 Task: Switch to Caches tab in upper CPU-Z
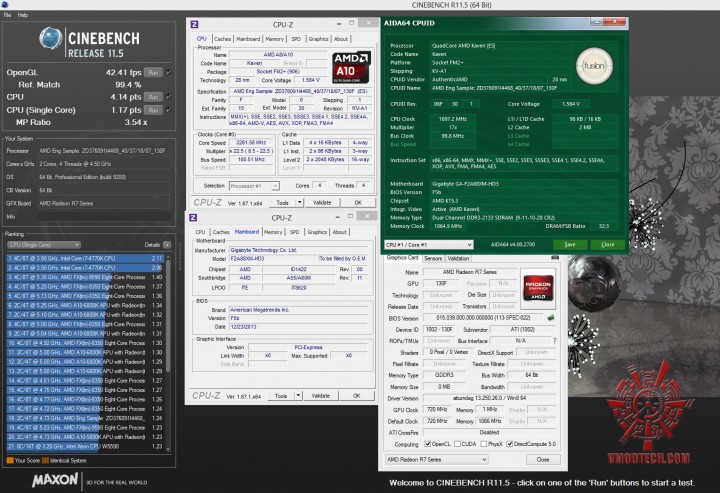point(222,39)
